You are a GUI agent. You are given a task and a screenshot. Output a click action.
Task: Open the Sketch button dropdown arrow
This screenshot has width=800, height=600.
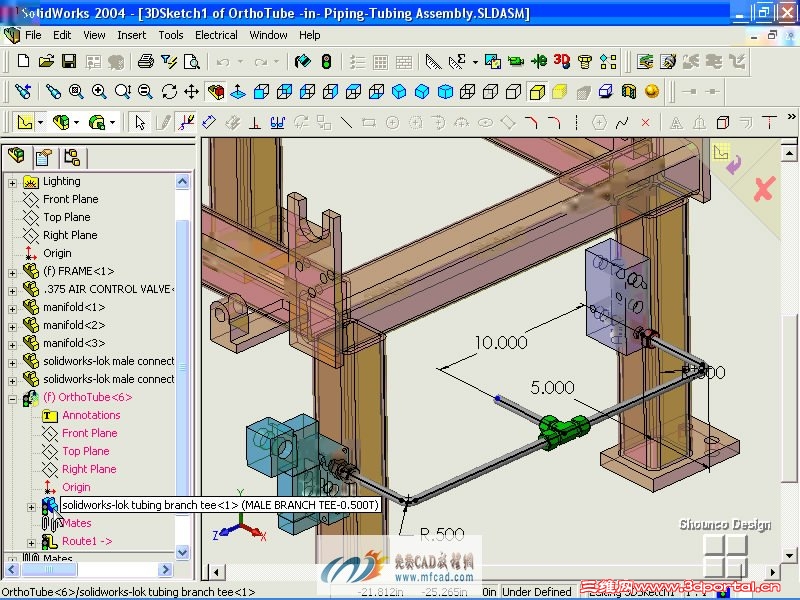click(x=40, y=122)
